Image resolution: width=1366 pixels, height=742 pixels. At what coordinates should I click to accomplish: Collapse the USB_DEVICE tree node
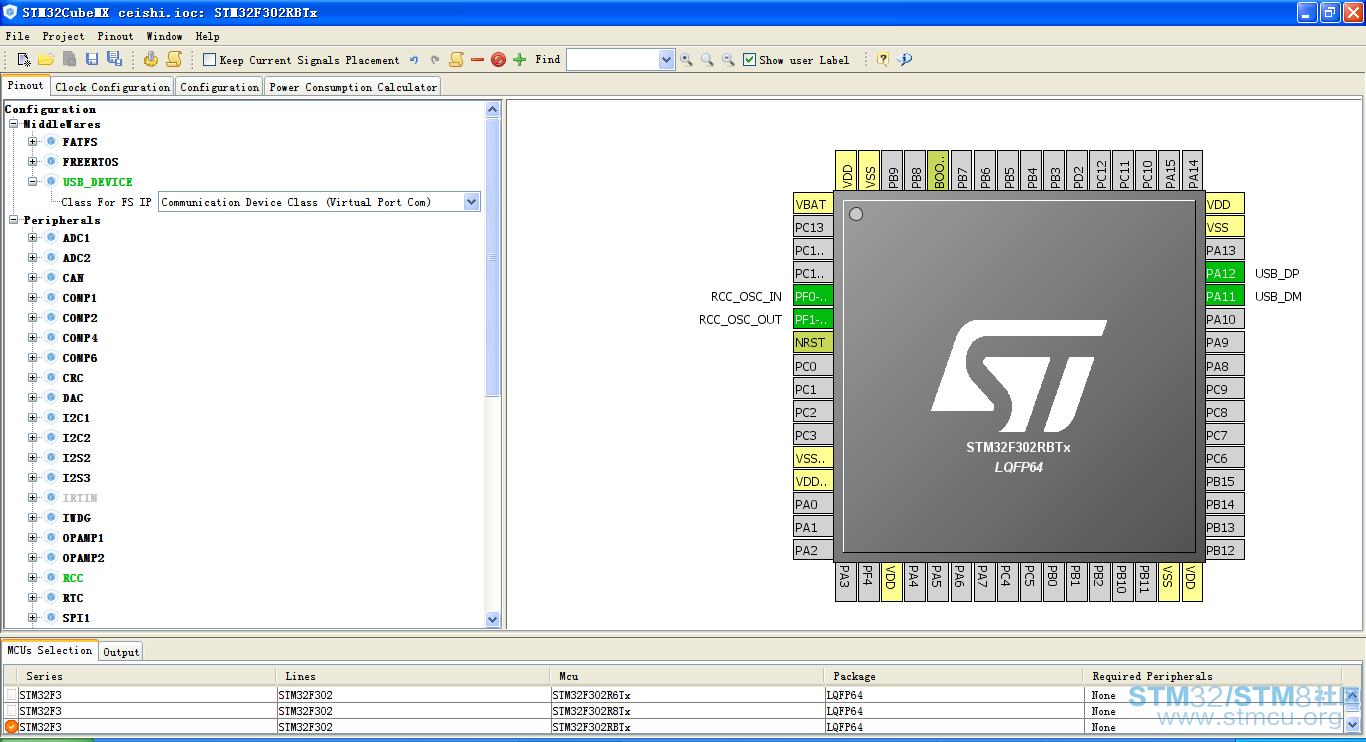[33, 182]
